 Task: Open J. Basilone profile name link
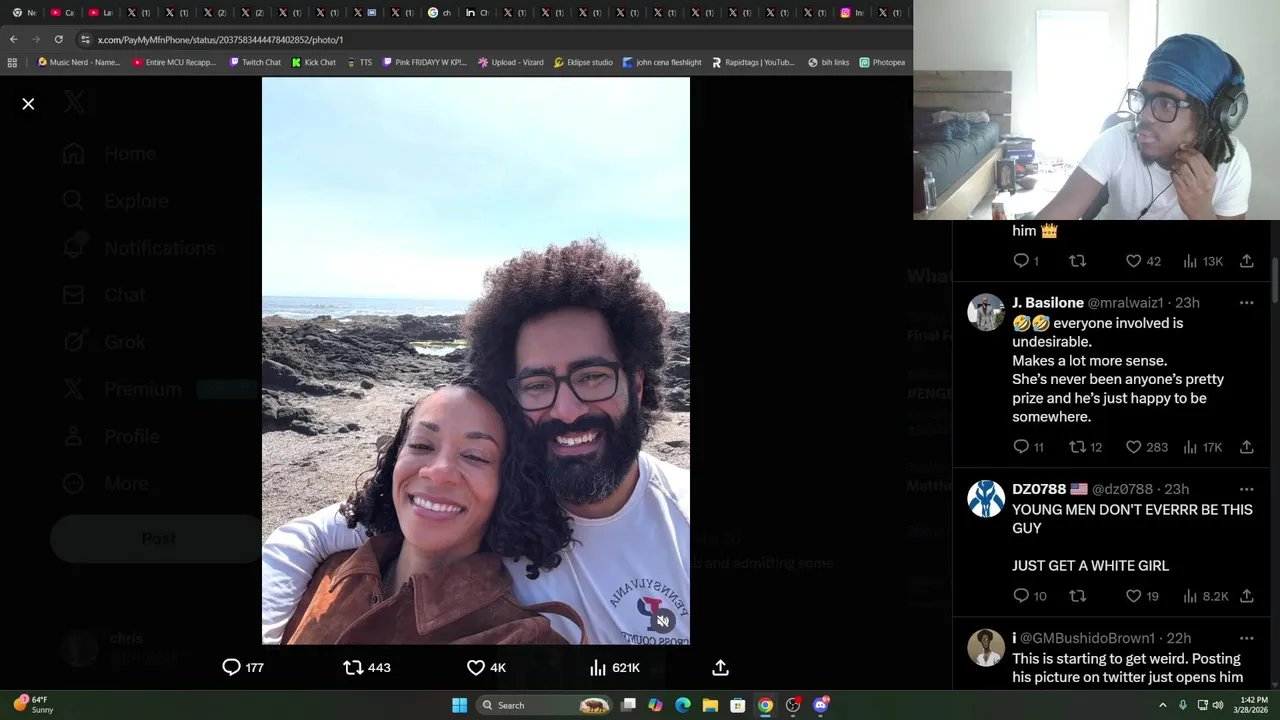click(1047, 303)
